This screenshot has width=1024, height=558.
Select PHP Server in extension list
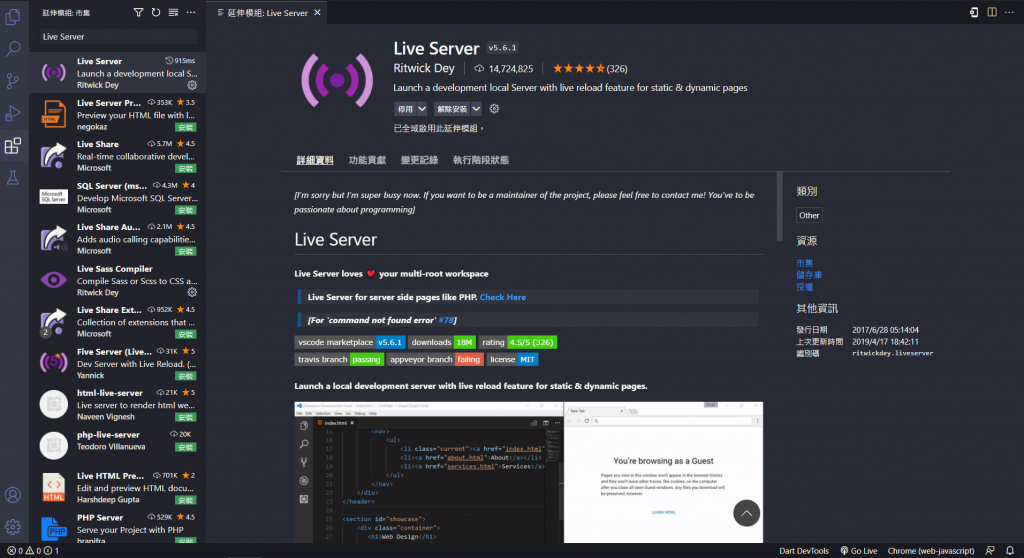[x=118, y=527]
